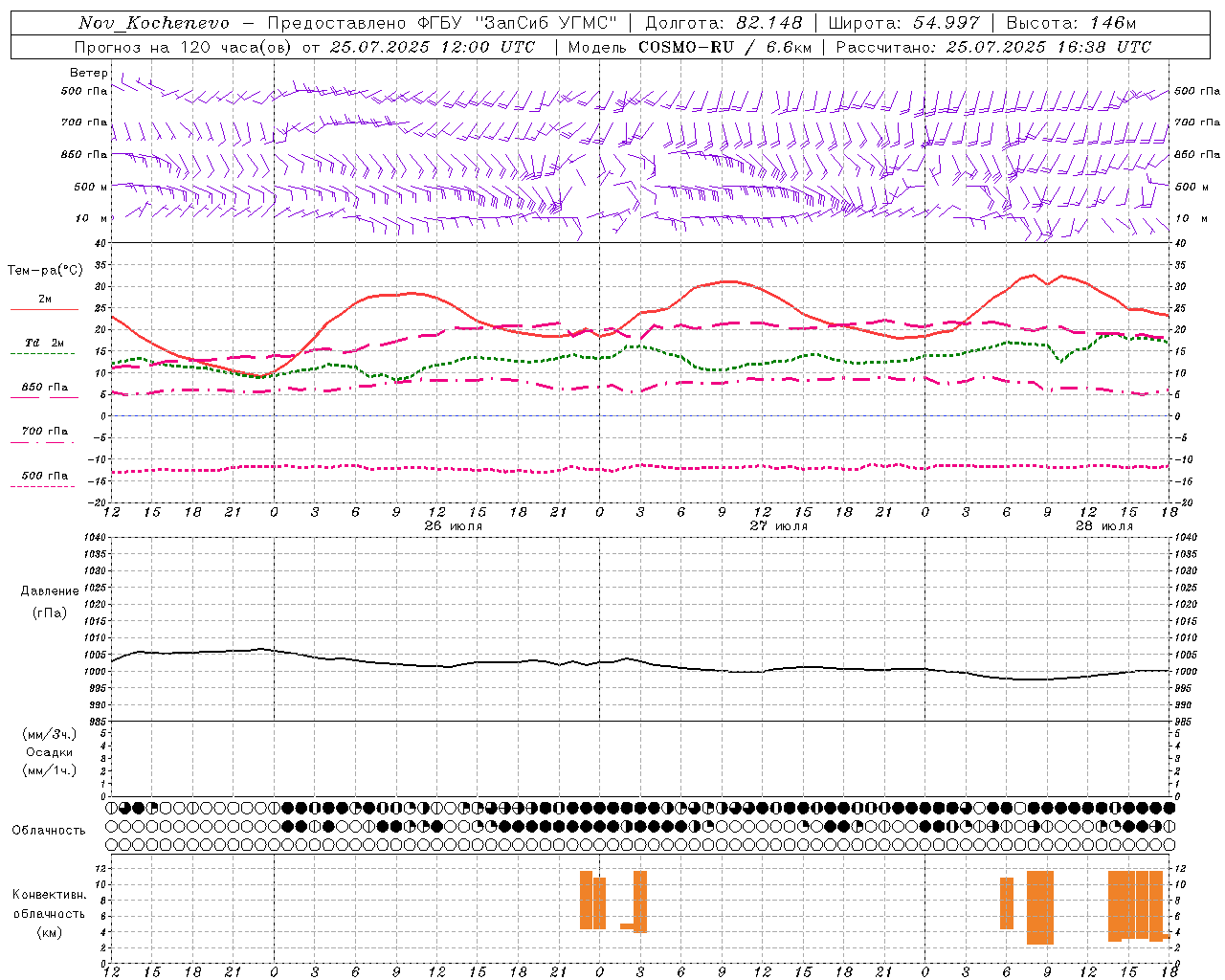Click the Облачность cloudiness row label
This screenshot has width=1225, height=980.
(49, 830)
